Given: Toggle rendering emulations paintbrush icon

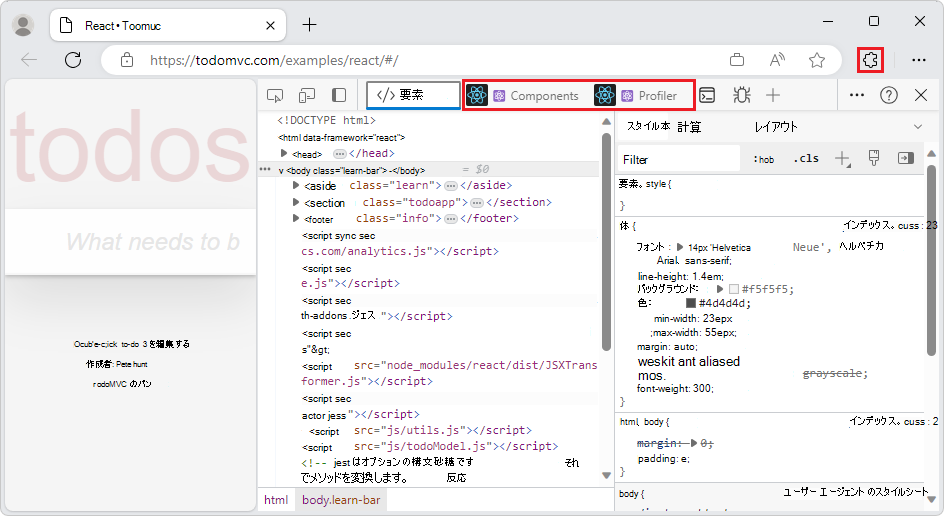Looking at the screenshot, I should [874, 158].
